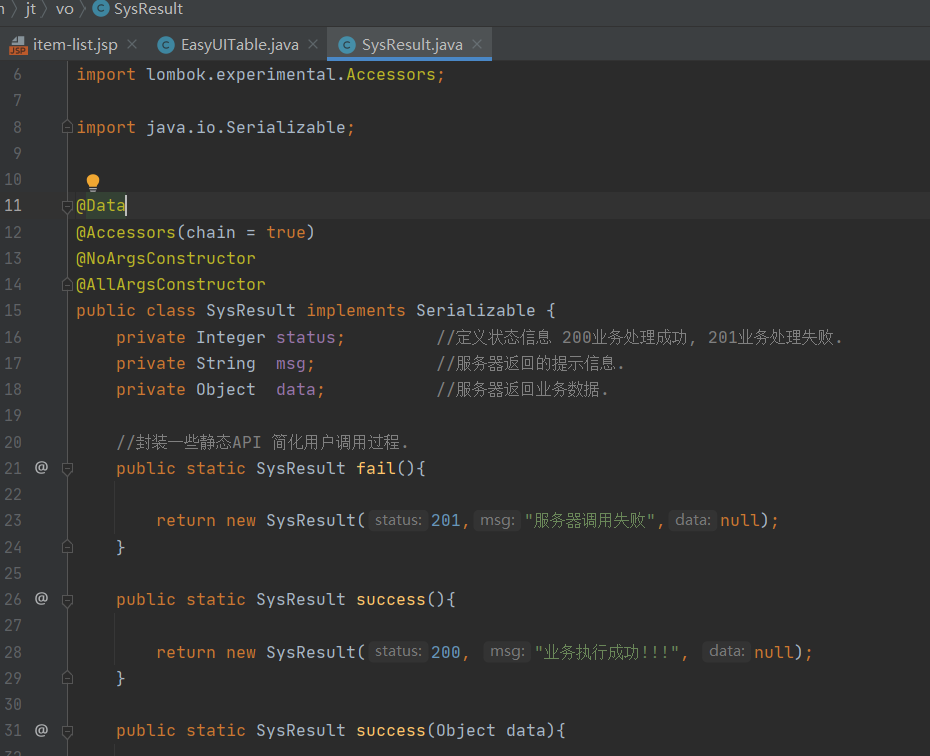Click the yellow light bulb quick-fix icon
Image resolution: width=930 pixels, height=756 pixels.
click(93, 182)
